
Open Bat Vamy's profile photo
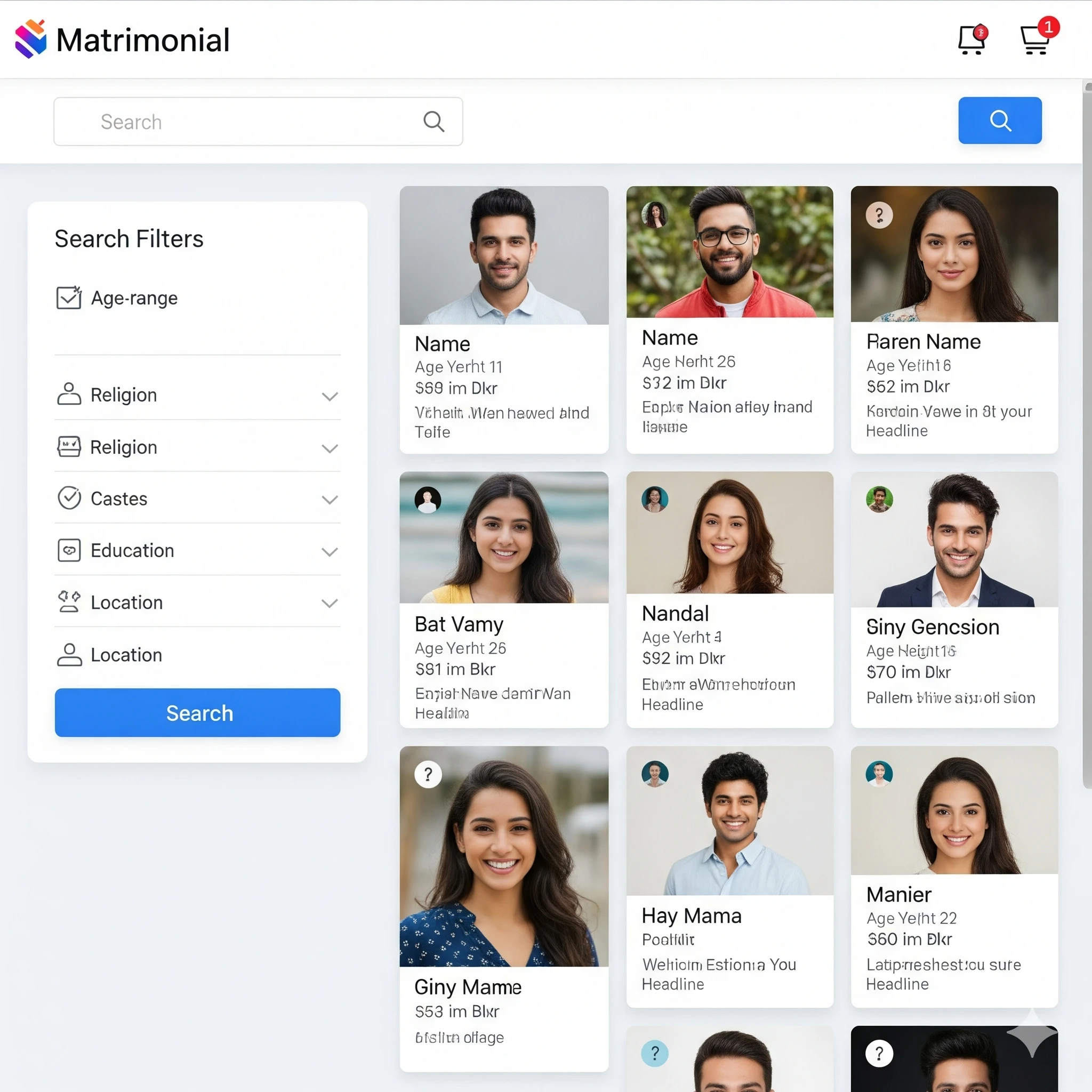(x=503, y=537)
